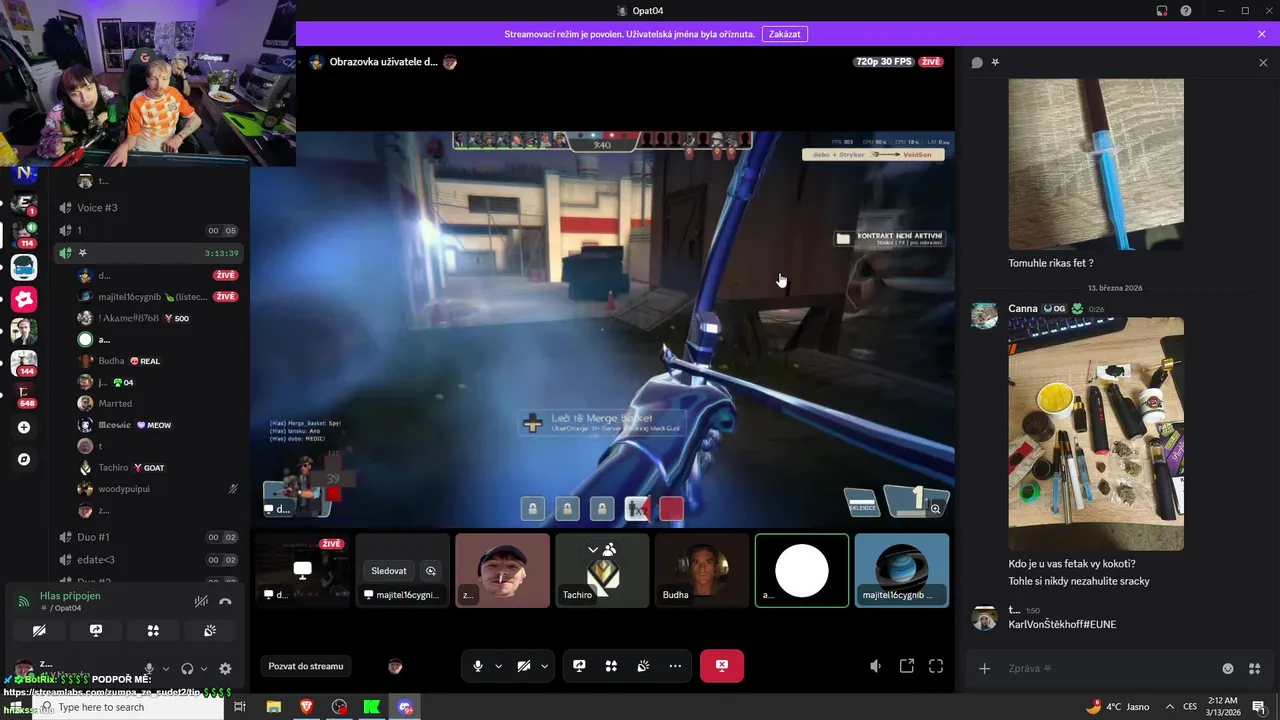
Task: Open the Brave browser from the taskbar
Action: (306, 707)
